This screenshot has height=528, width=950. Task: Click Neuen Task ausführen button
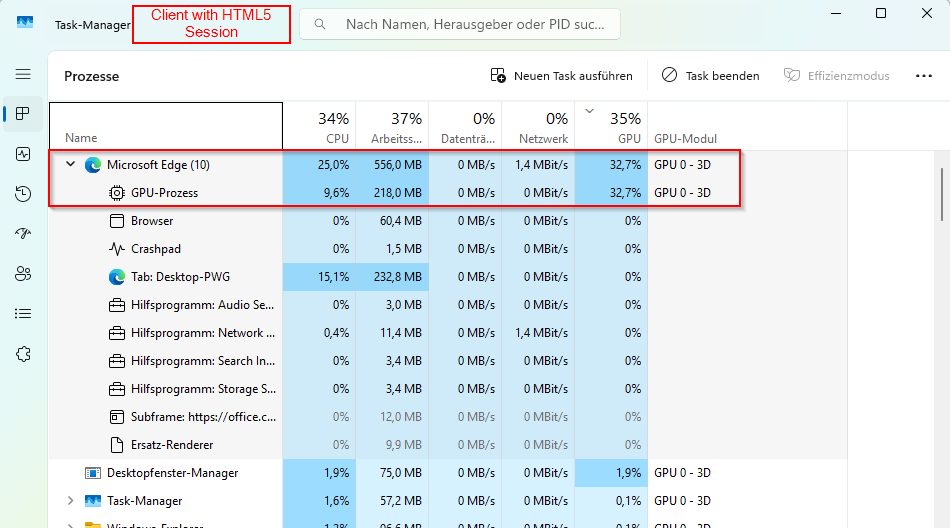(561, 76)
